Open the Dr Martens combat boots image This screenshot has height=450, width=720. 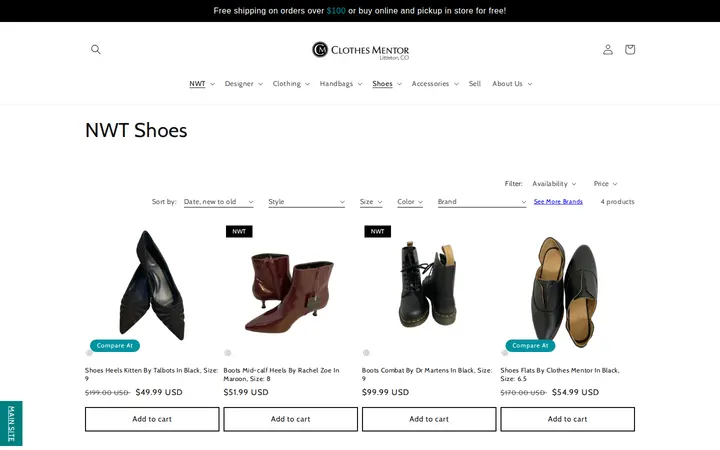[429, 285]
